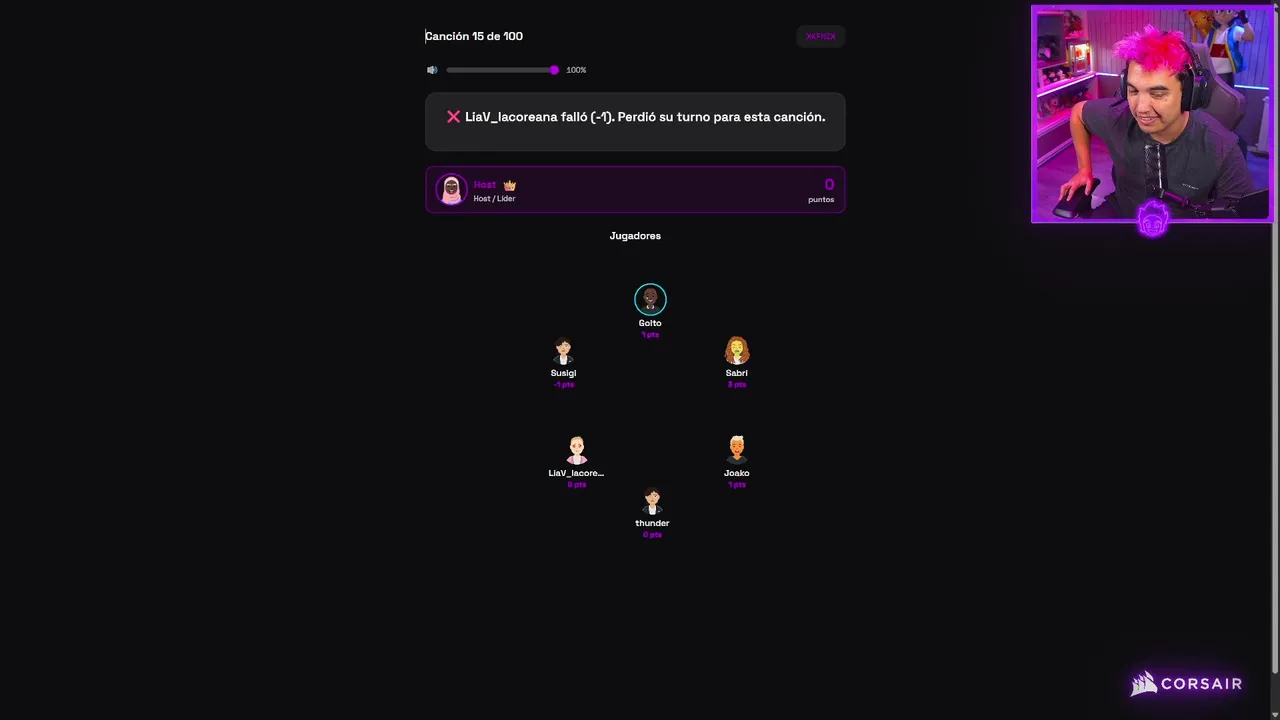
Task: Copy the XKFNZX room code button
Action: 821,36
